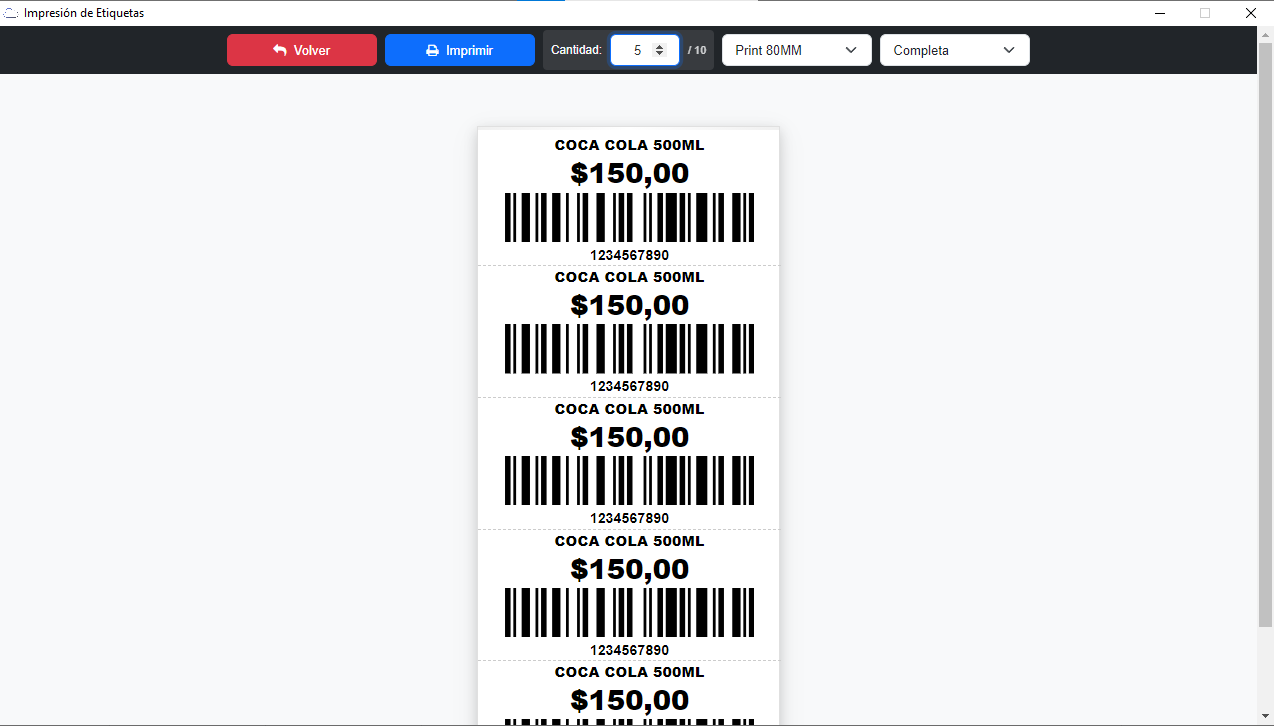Click the Volver button to go back

tap(301, 49)
